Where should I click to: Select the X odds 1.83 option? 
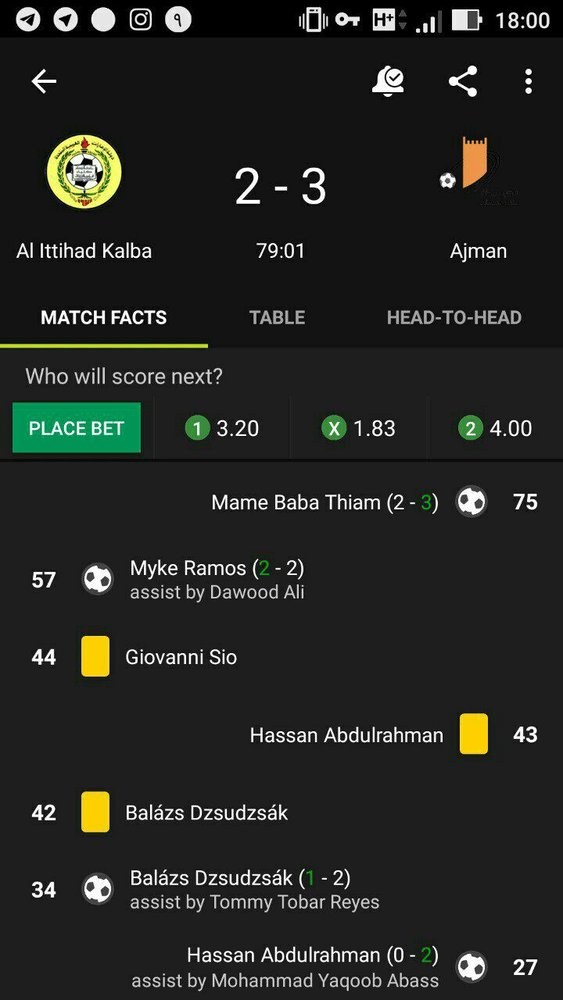pyautogui.click(x=359, y=429)
